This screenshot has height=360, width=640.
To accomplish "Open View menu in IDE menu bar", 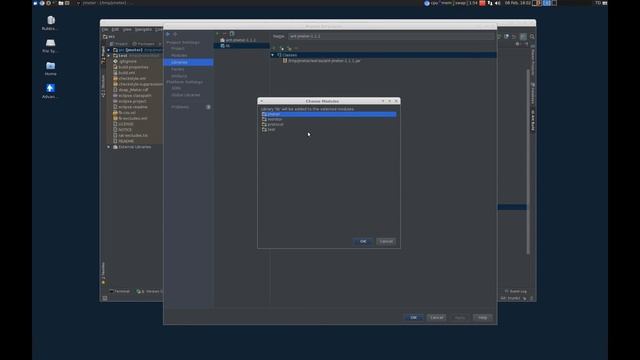I will [127, 29].
